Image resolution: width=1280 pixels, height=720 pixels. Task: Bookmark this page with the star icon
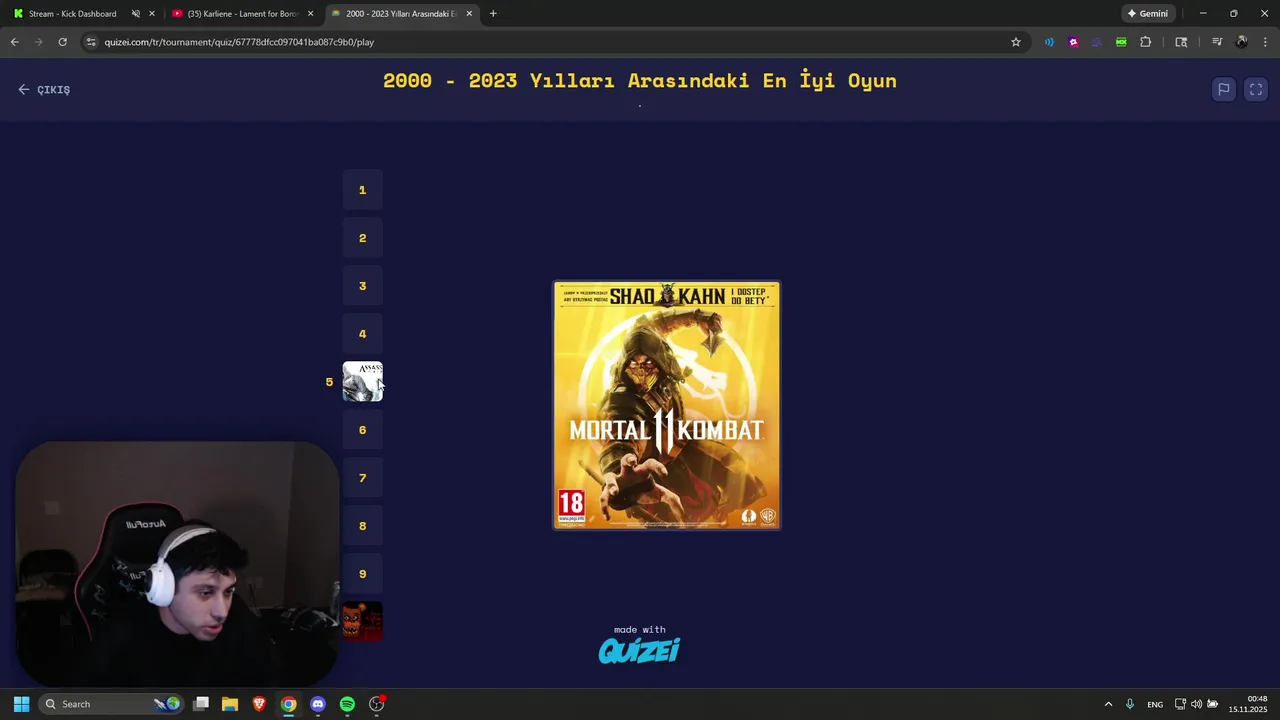1016,42
